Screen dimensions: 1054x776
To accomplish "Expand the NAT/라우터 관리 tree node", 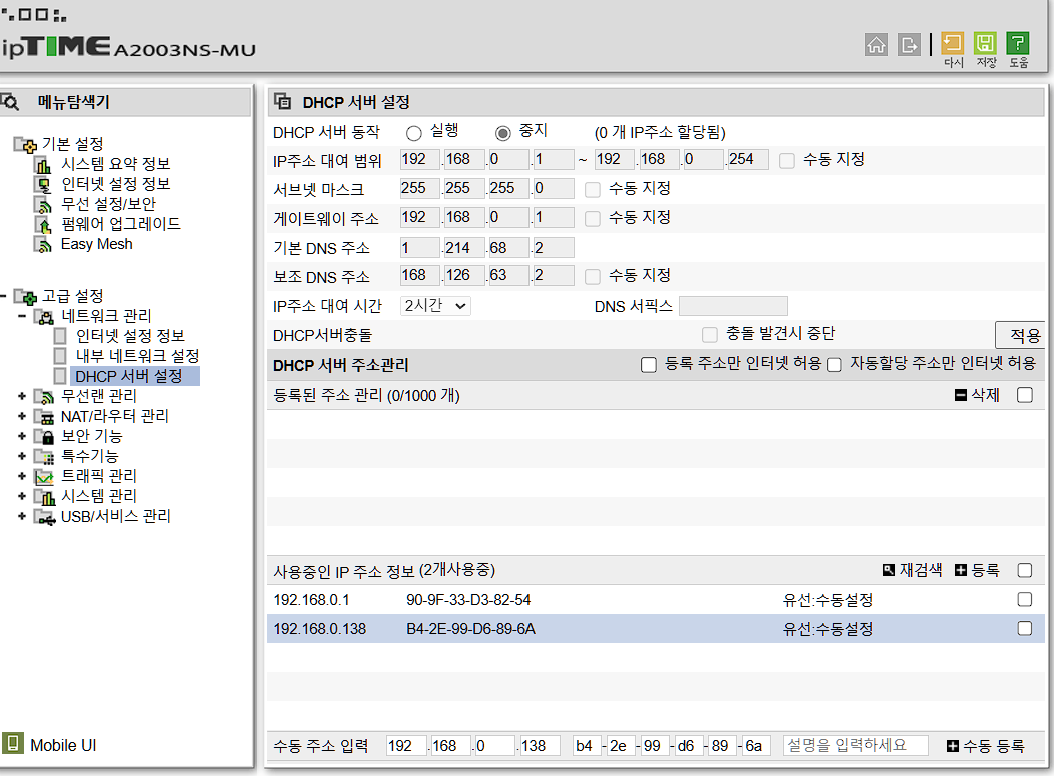I will click(x=22, y=417).
